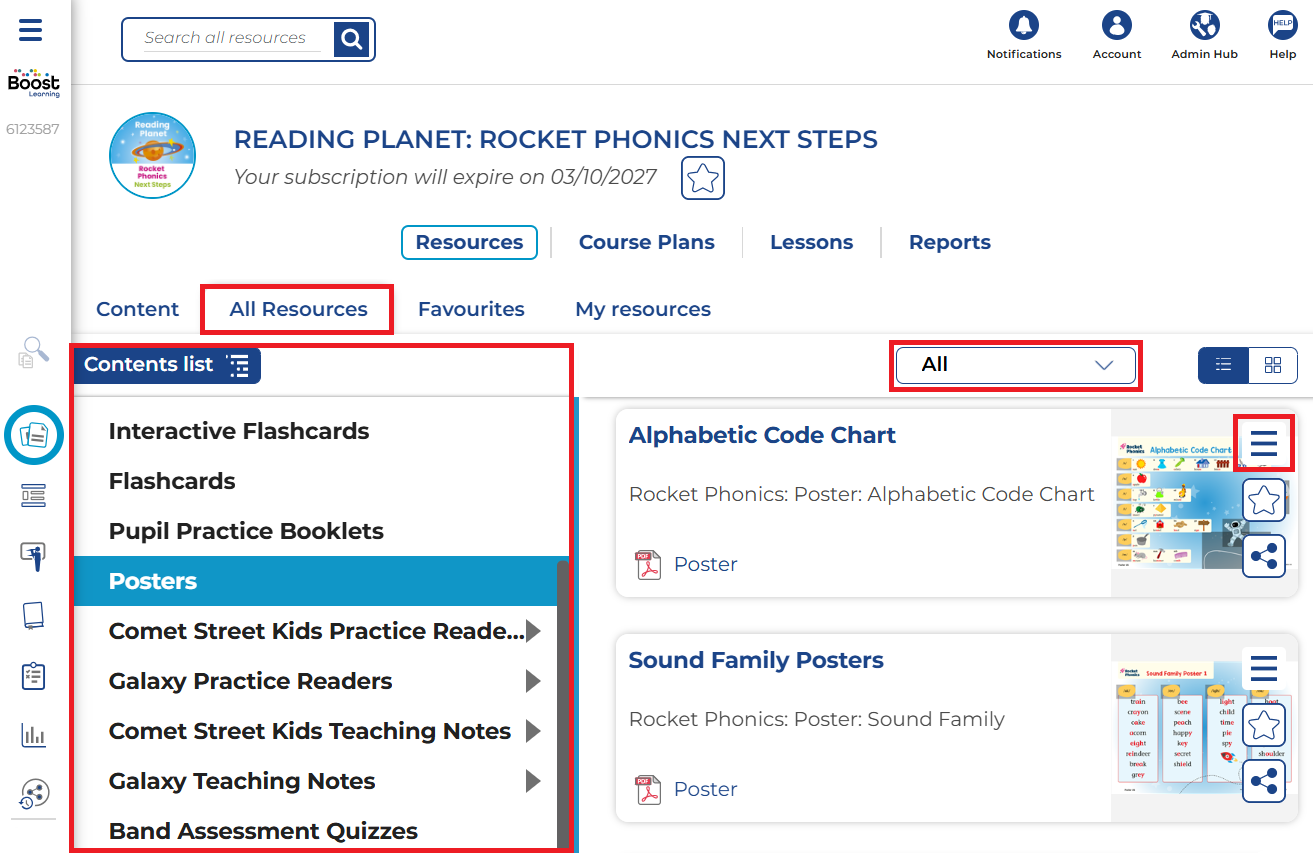The height and width of the screenshot is (853, 1313).
Task: Open the Alphabetic Code Chart title link
Action: click(x=762, y=435)
